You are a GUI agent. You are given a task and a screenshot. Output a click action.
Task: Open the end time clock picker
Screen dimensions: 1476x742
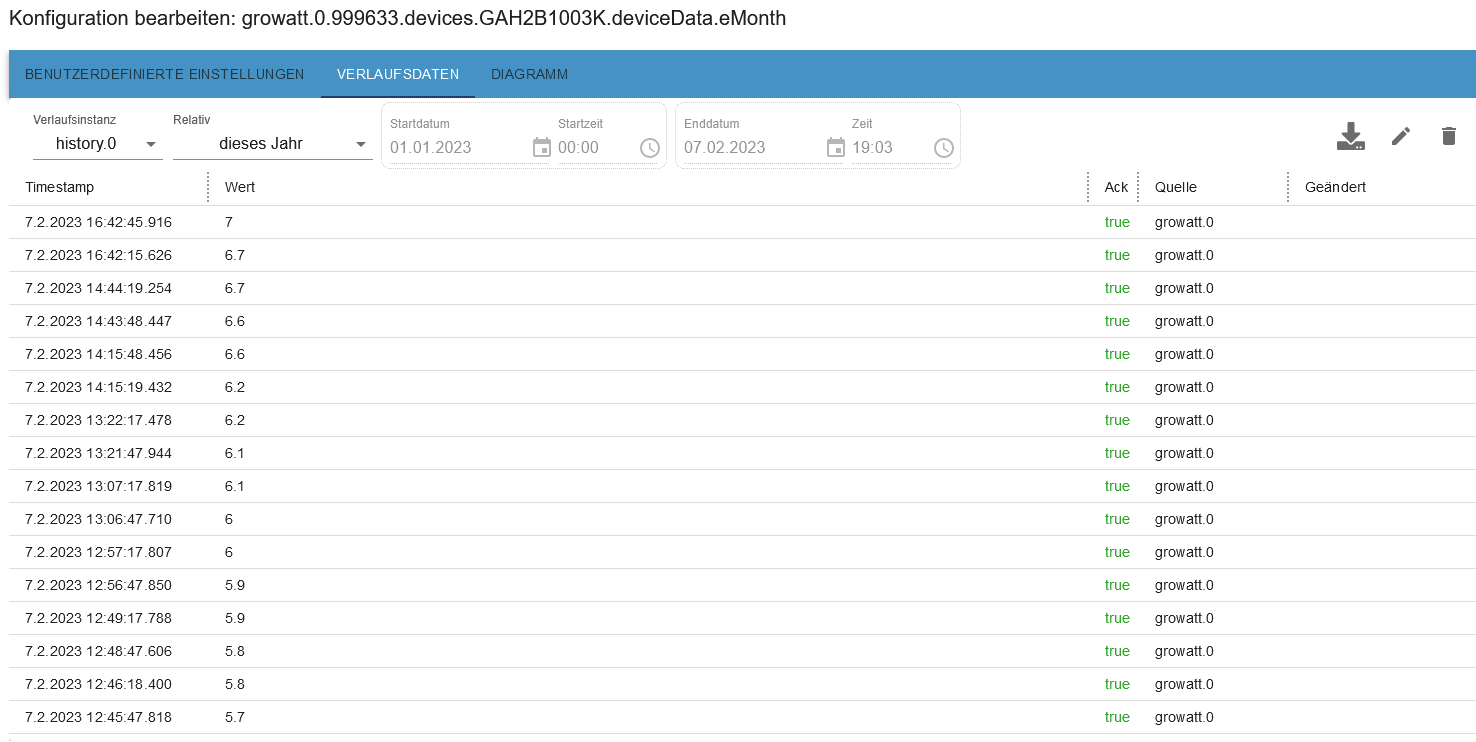click(944, 147)
